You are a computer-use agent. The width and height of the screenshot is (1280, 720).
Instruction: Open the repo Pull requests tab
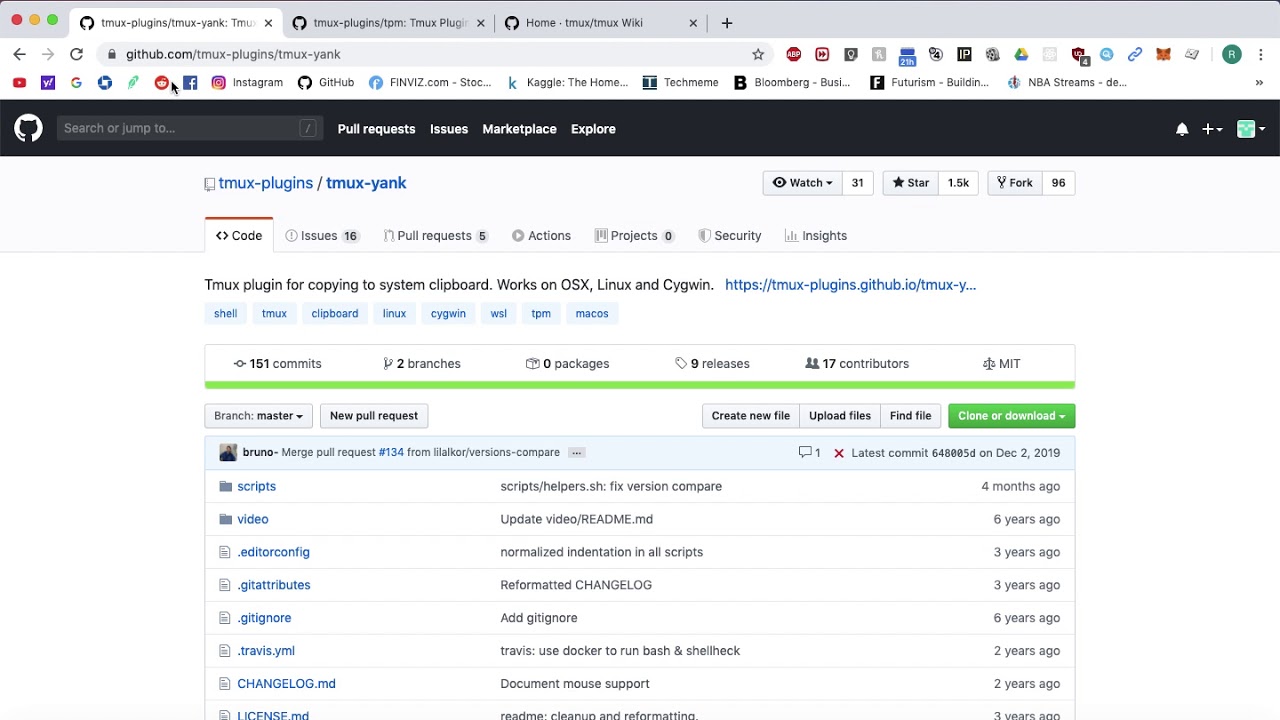(x=435, y=236)
